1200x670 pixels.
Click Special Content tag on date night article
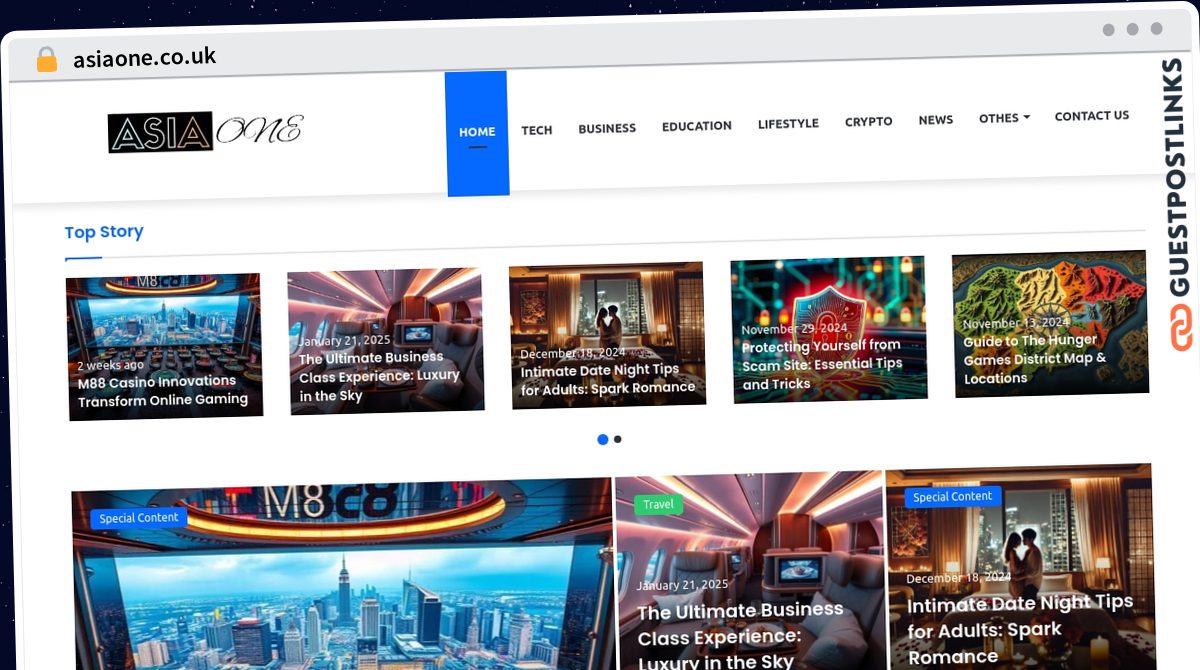point(953,496)
